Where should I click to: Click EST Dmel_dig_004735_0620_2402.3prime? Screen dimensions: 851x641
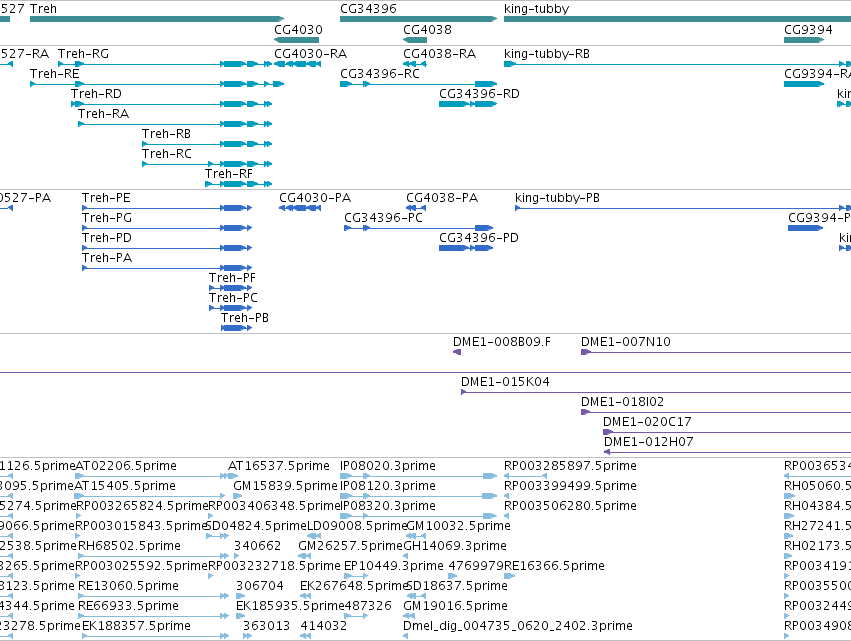405,636
